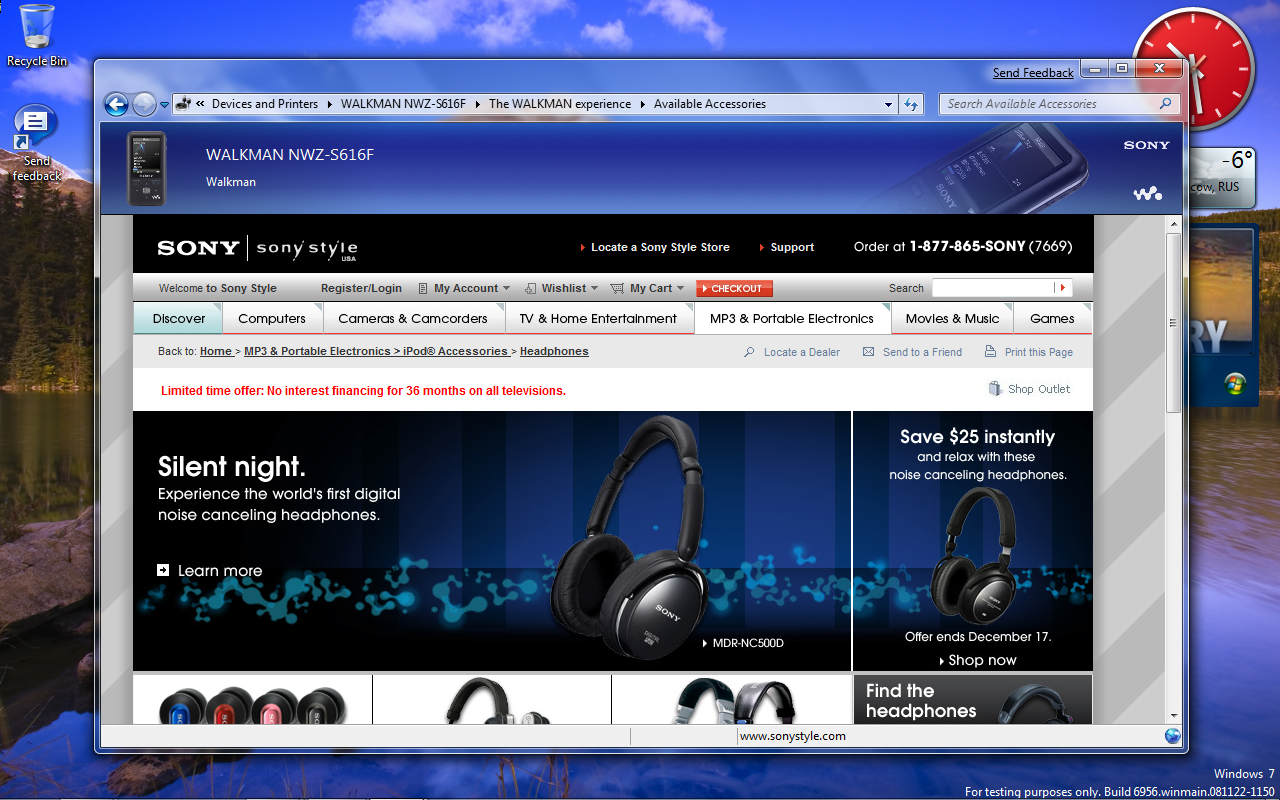The width and height of the screenshot is (1280, 800).
Task: Select the MP3 & Portable Electronics tab
Action: [792, 318]
